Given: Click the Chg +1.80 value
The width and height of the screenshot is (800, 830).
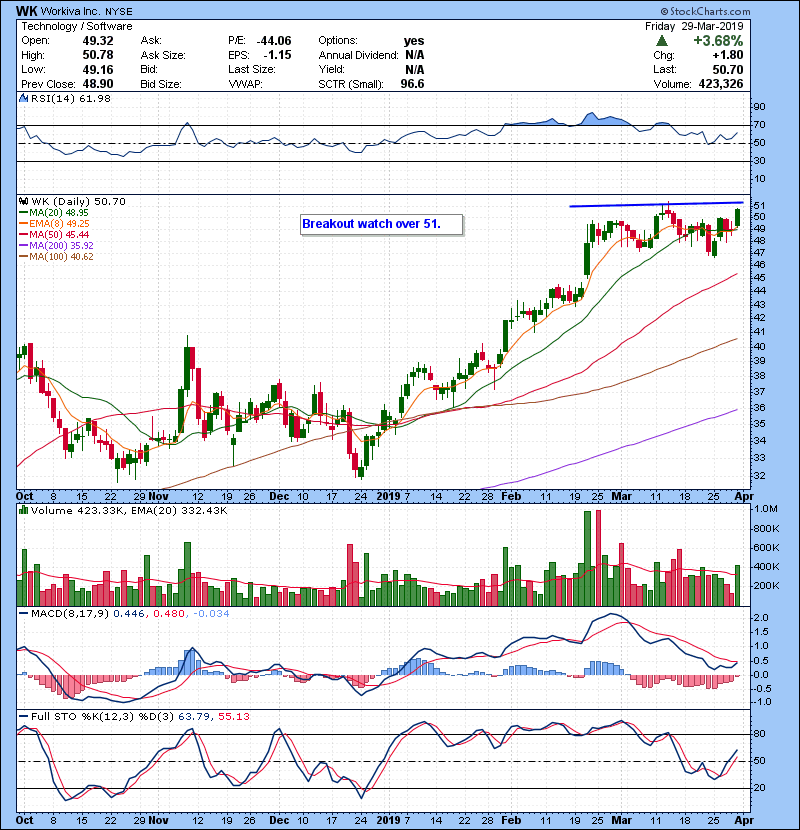Looking at the screenshot, I should coord(727,55).
